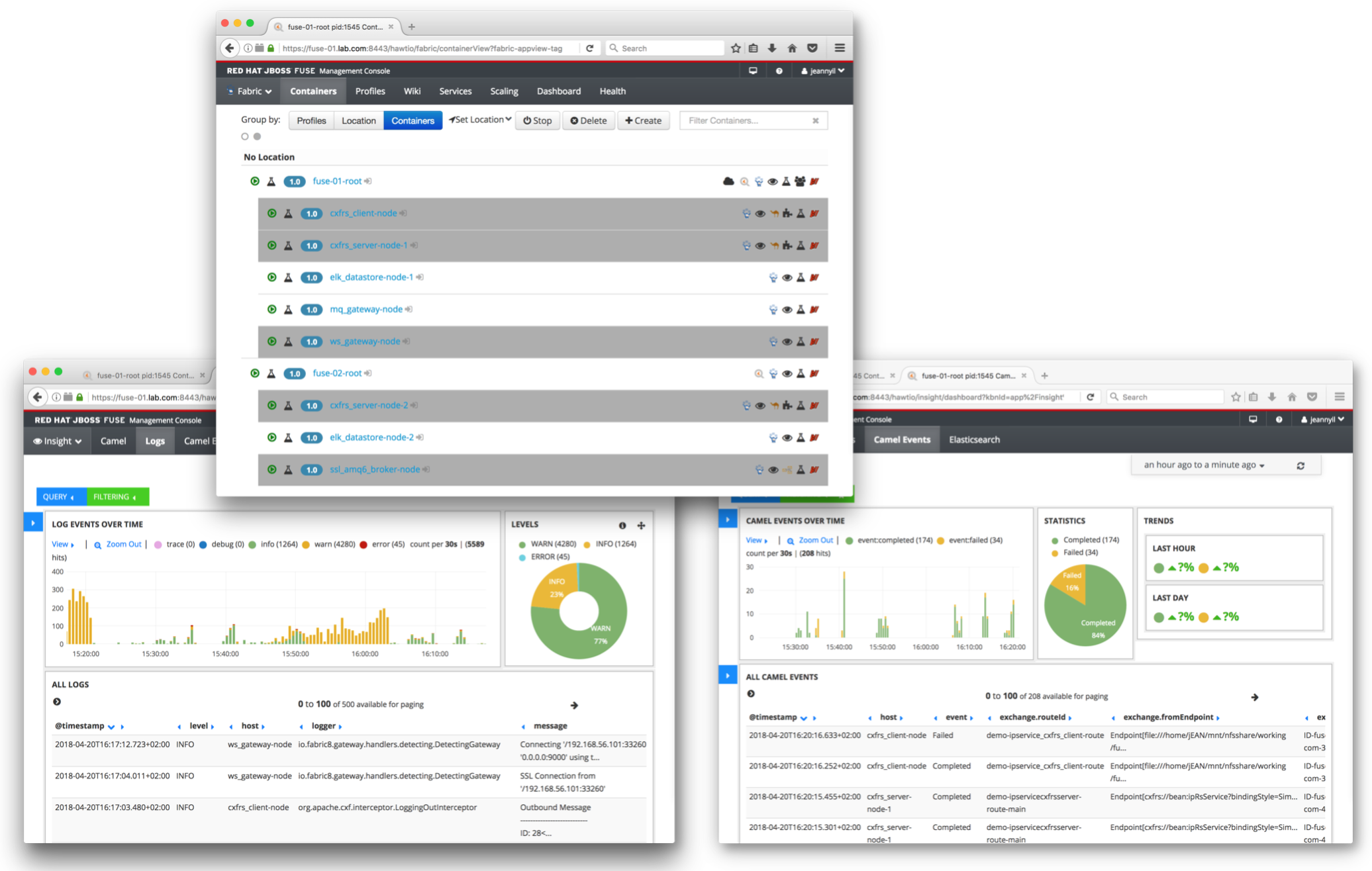Switch to the Services tab

click(455, 91)
